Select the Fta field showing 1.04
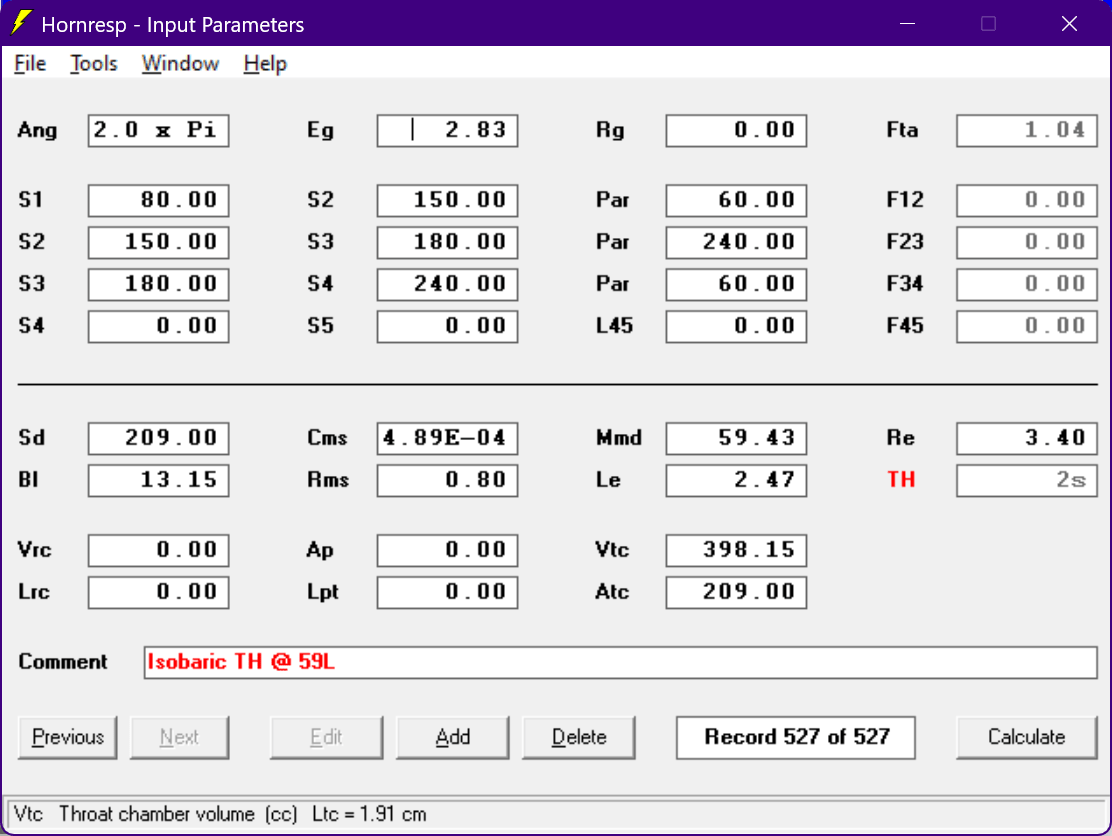Viewport: 1112px width, 836px height. coord(1026,130)
